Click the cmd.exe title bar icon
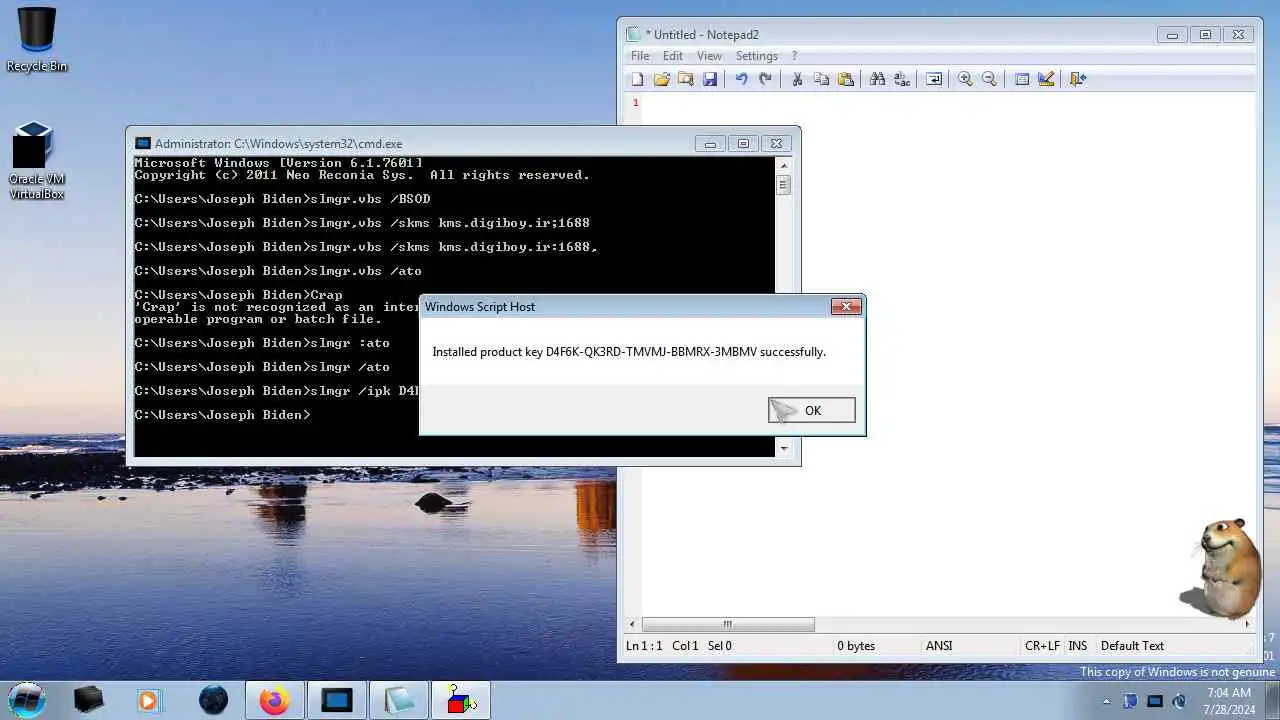The height and width of the screenshot is (720, 1280). tap(143, 144)
